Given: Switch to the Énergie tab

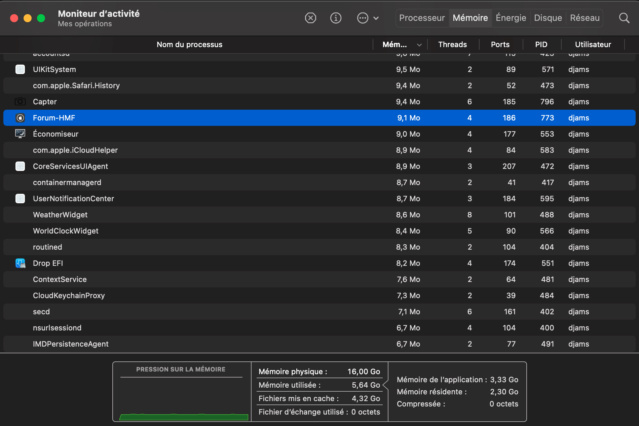Looking at the screenshot, I should click(511, 18).
